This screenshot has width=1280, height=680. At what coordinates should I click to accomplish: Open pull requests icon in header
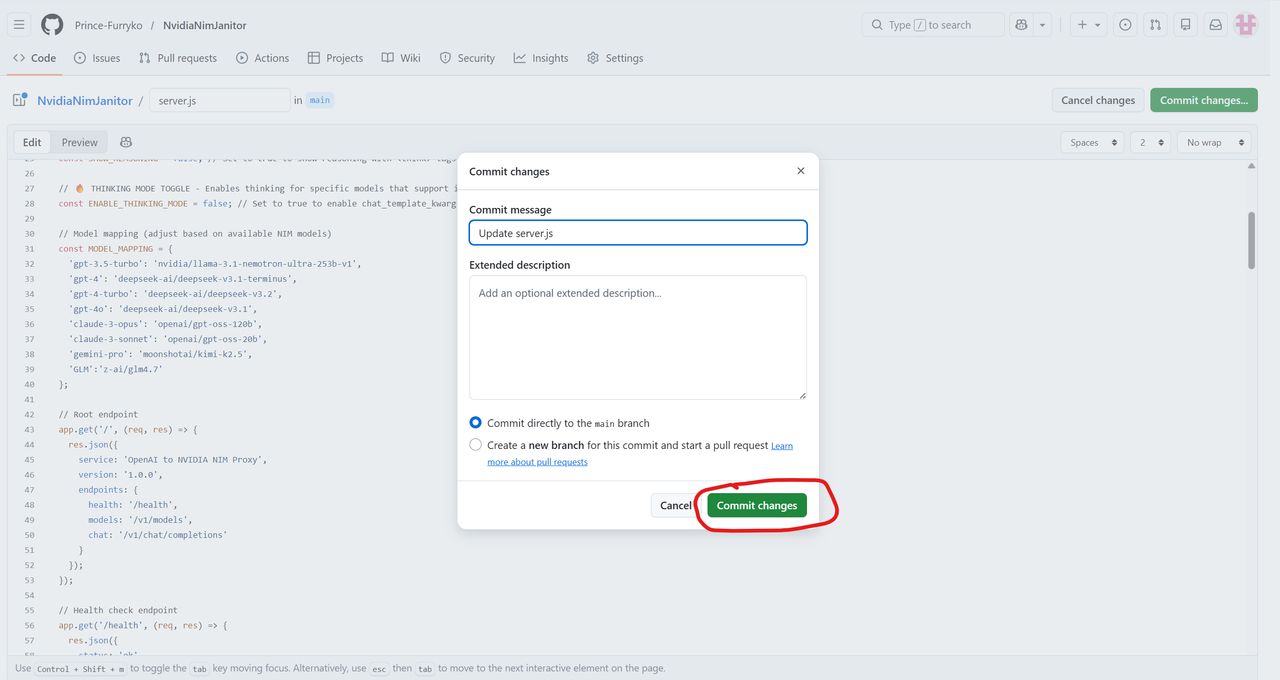coord(1155,25)
